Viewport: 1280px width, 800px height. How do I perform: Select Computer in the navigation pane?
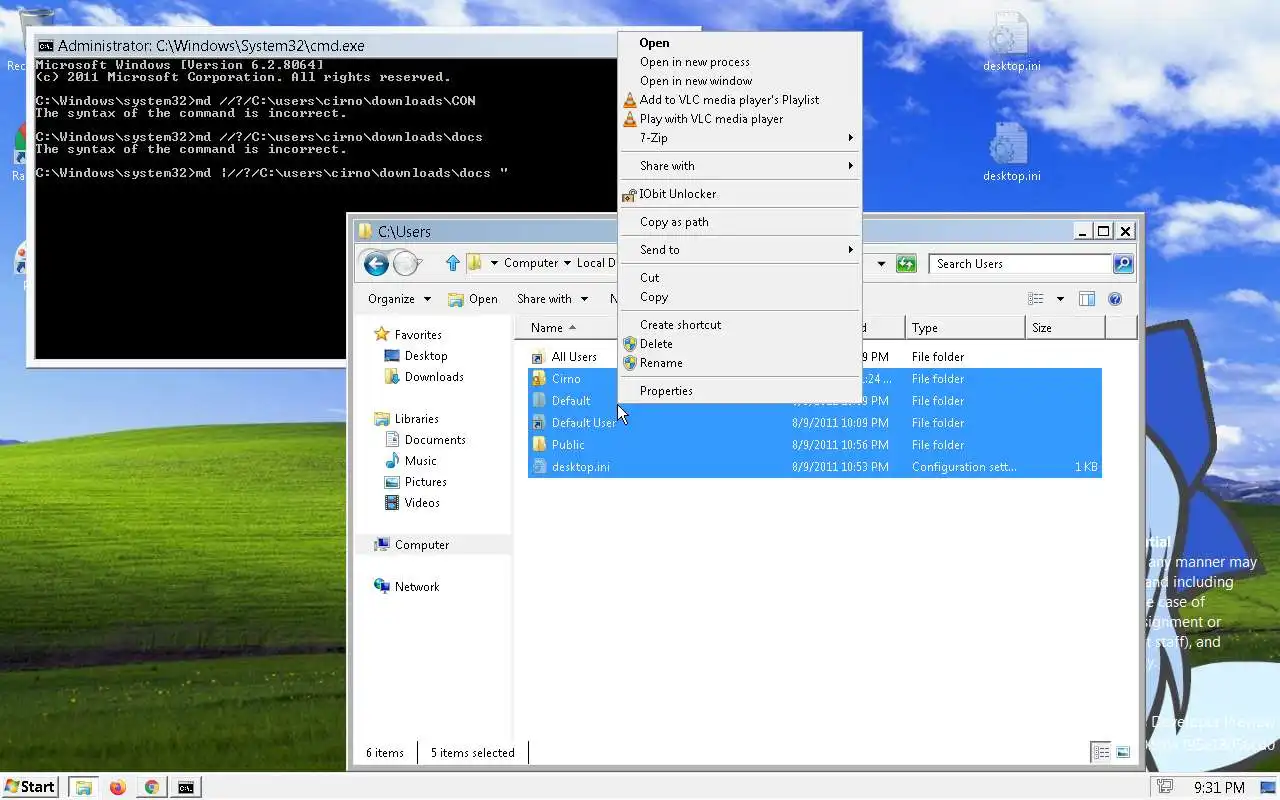click(421, 545)
